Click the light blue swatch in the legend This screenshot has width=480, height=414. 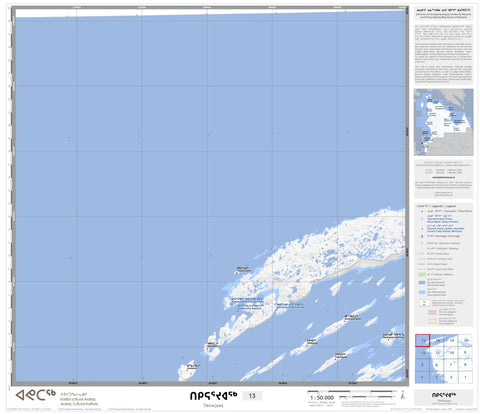click(422, 292)
